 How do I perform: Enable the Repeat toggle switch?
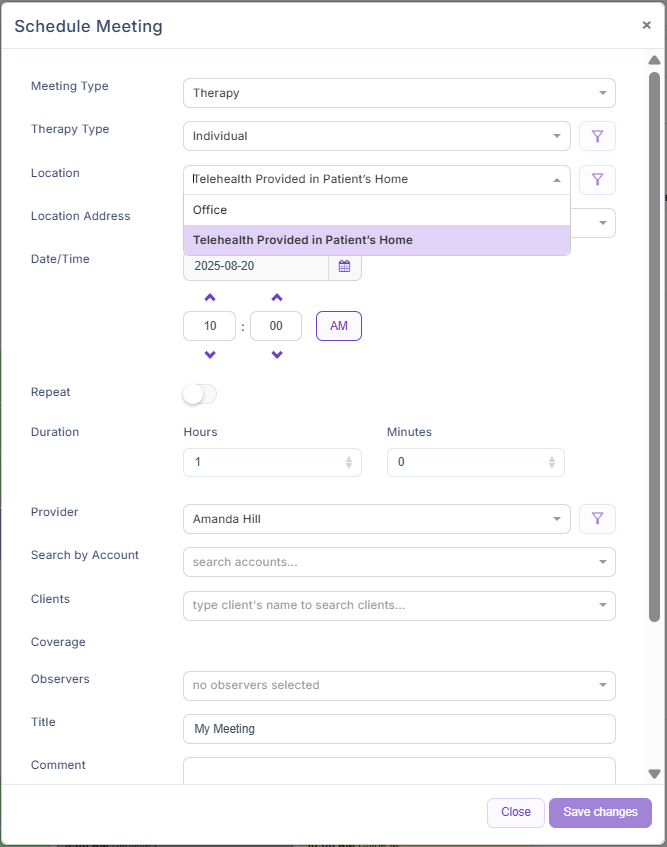[x=199, y=394]
